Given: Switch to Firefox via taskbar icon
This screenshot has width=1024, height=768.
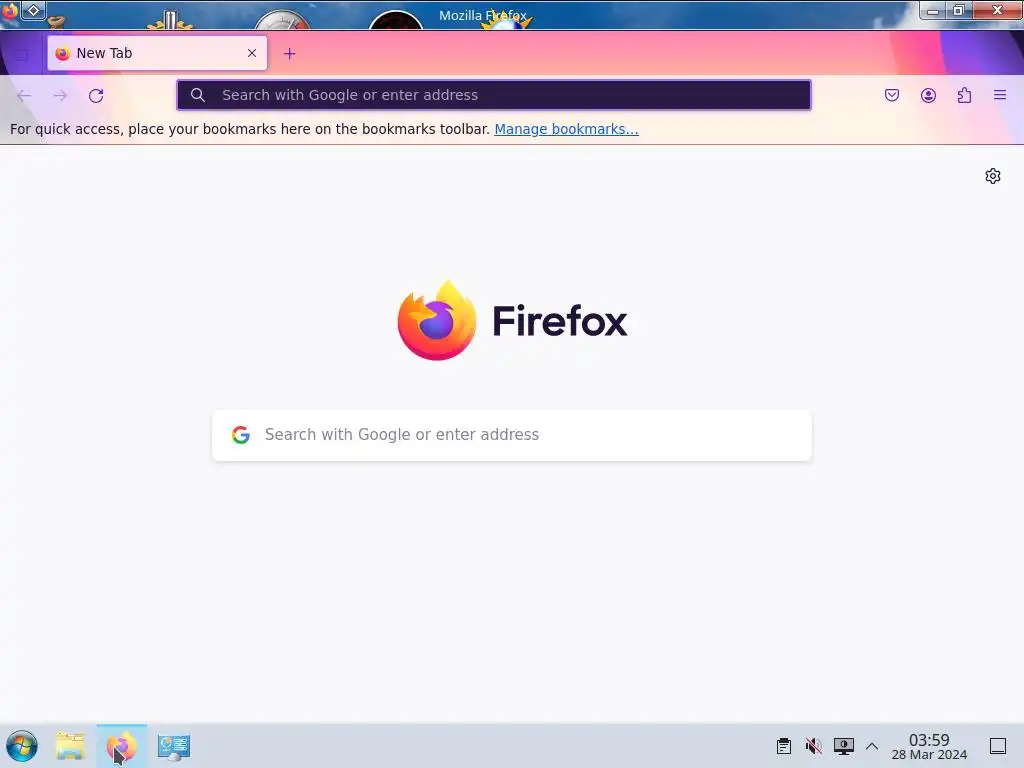Looking at the screenshot, I should coord(122,746).
